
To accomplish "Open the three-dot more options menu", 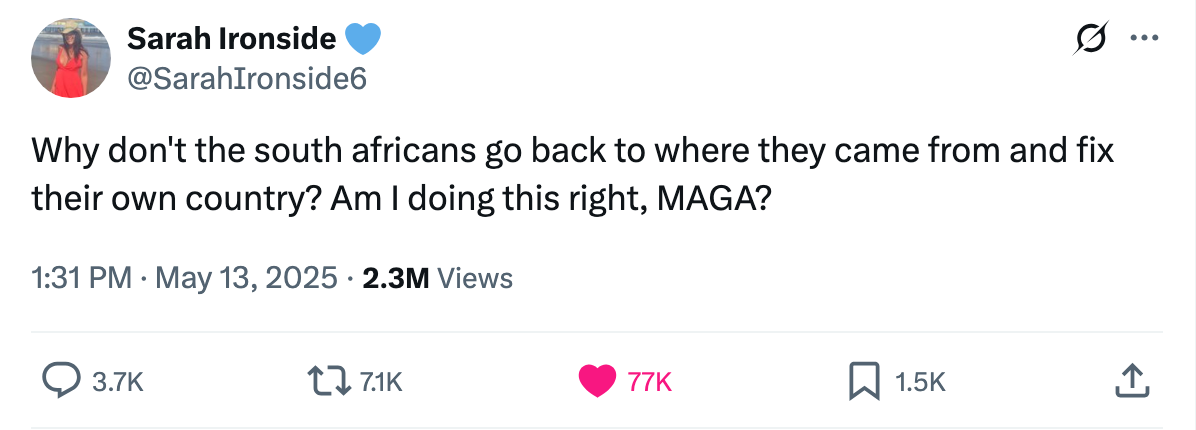I will pyautogui.click(x=1142, y=40).
